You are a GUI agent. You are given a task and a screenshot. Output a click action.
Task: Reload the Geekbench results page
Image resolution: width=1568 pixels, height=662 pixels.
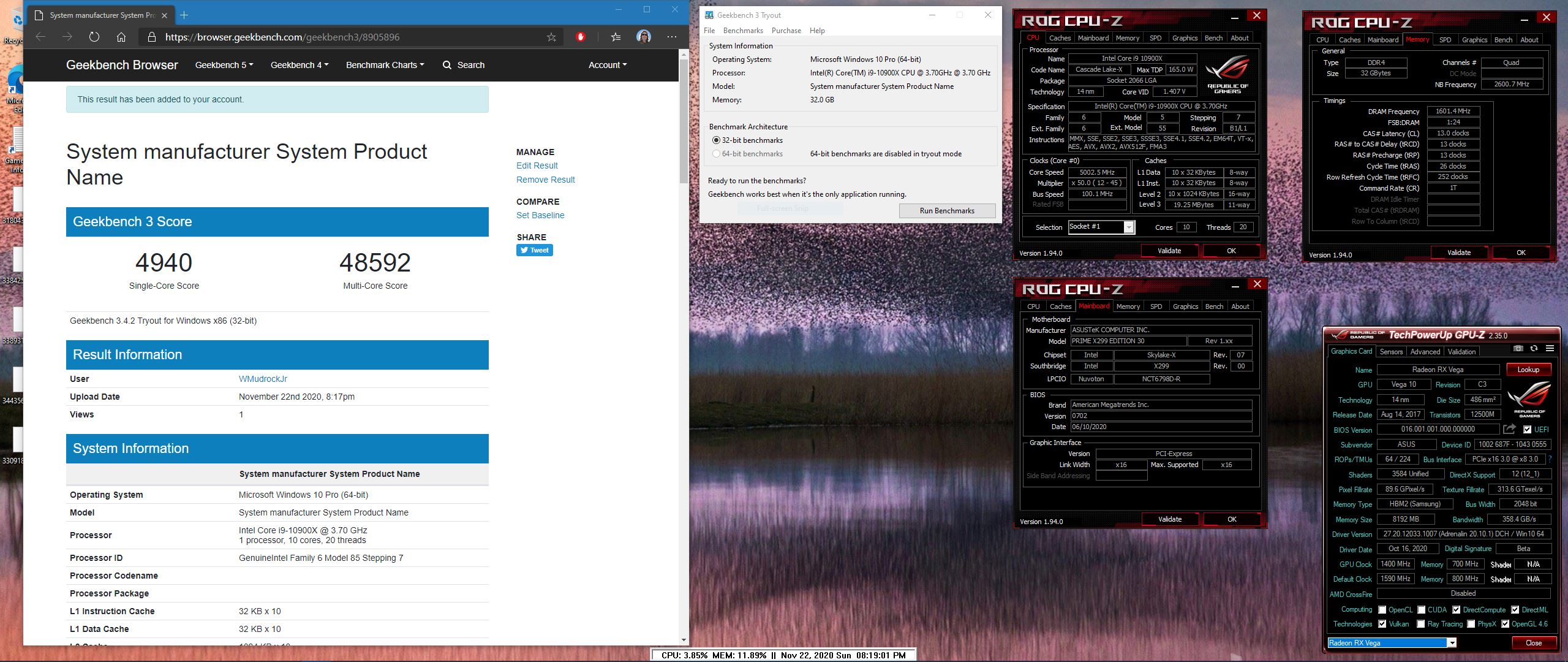[94, 37]
